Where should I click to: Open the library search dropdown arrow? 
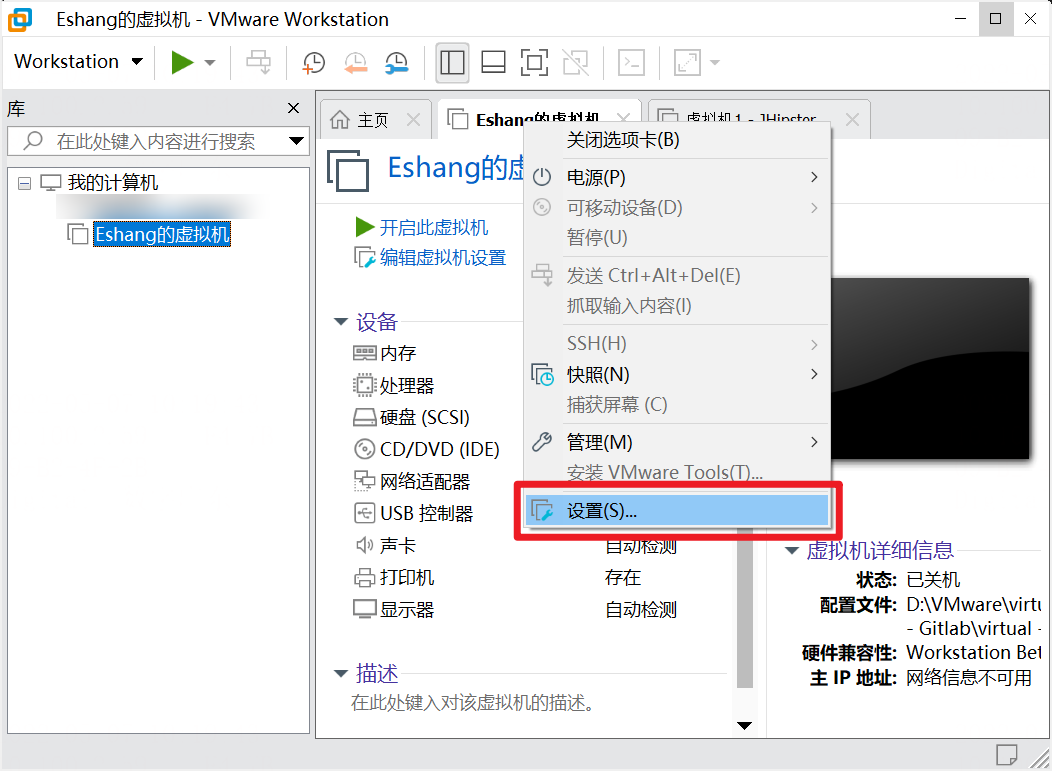point(296,141)
